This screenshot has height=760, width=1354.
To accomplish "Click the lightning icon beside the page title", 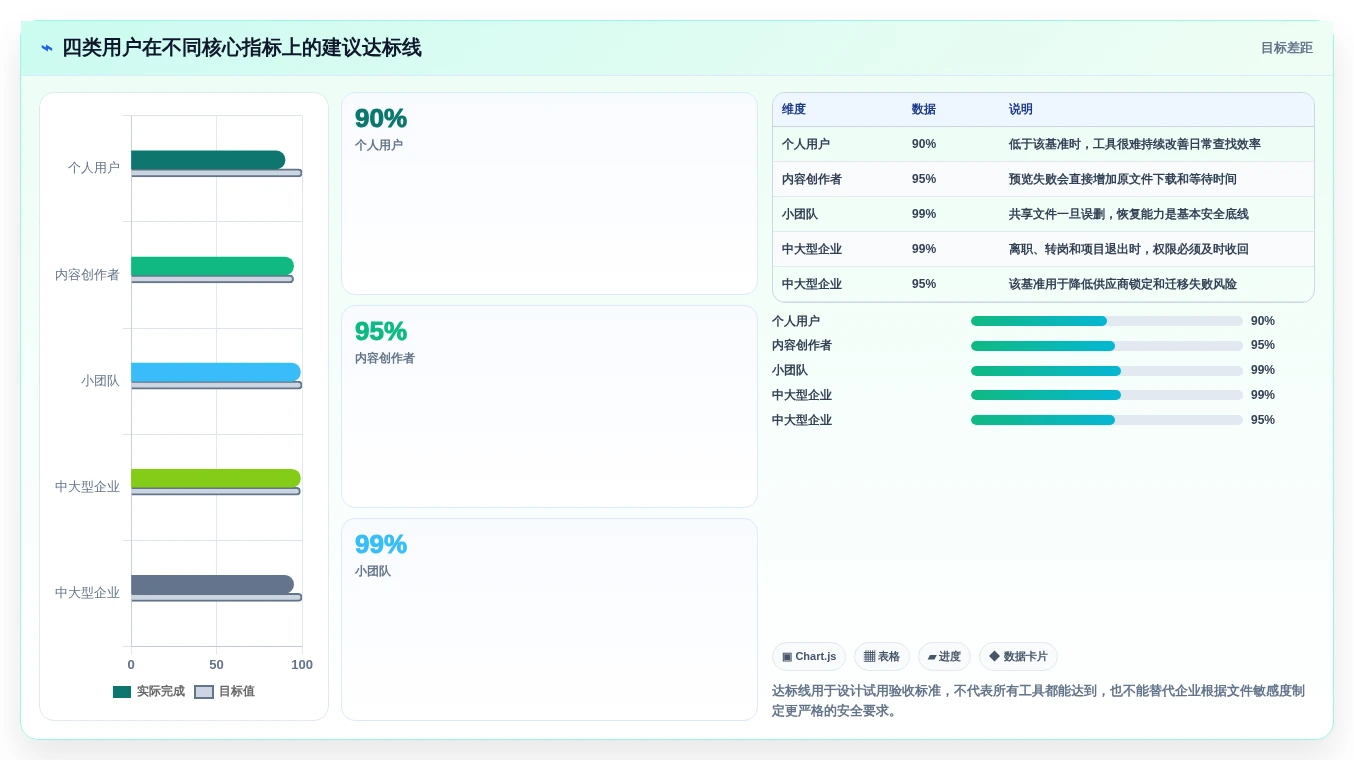I will click(47, 48).
